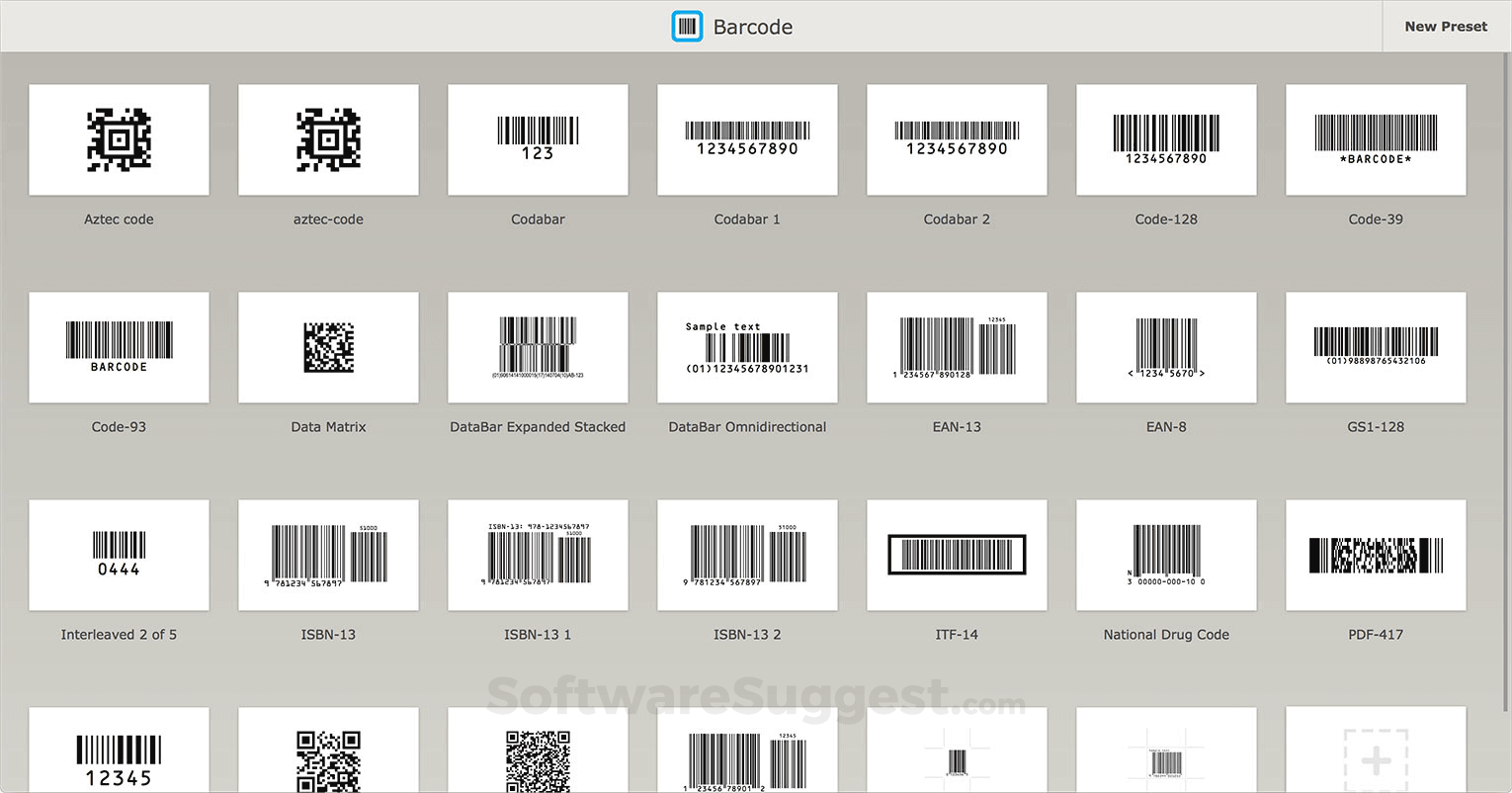Select the DataBar Expanded Stacked preset
Viewport: 1512px width, 793px height.
[x=538, y=347]
